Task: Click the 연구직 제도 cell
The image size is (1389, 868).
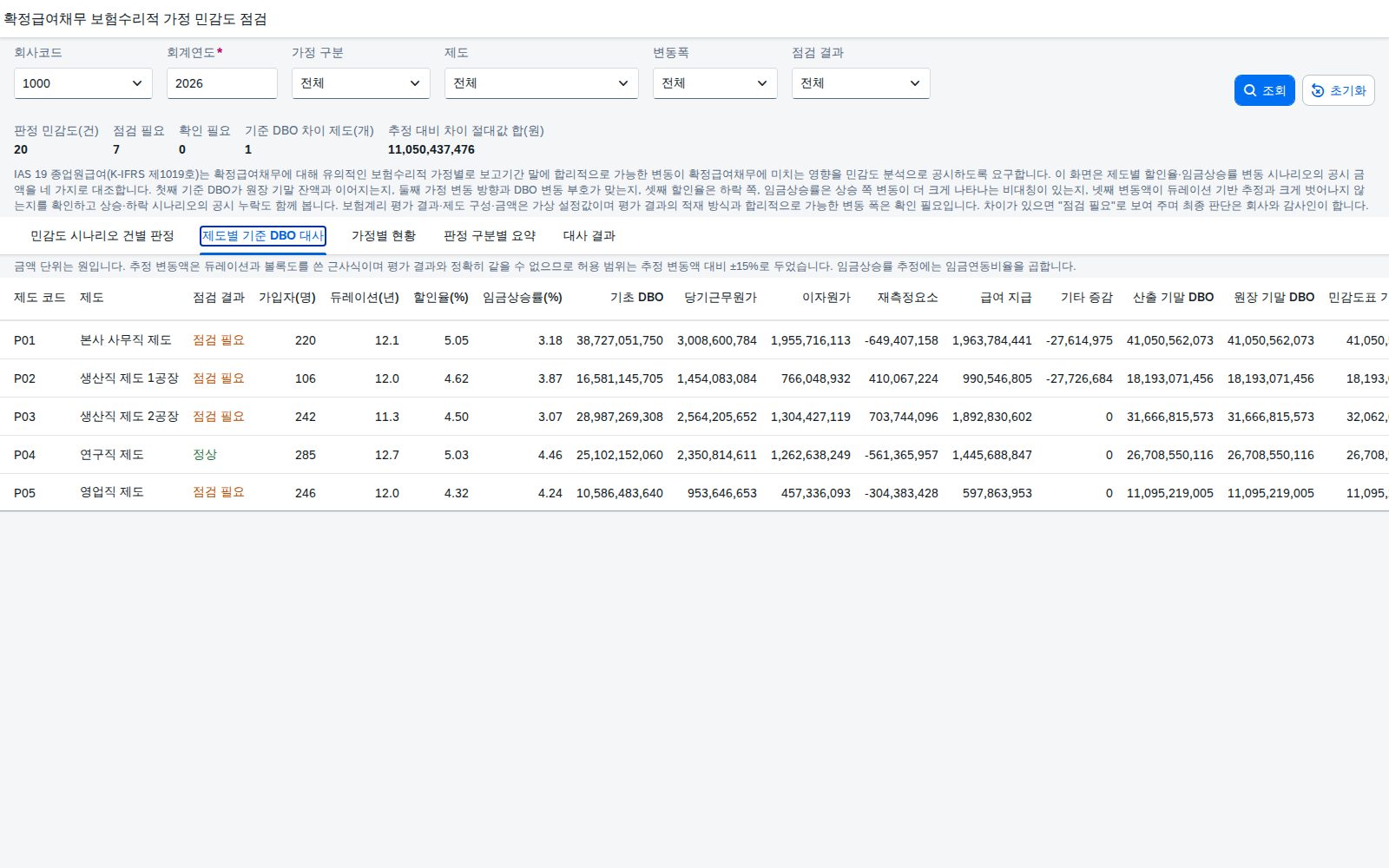Action: tap(112, 455)
